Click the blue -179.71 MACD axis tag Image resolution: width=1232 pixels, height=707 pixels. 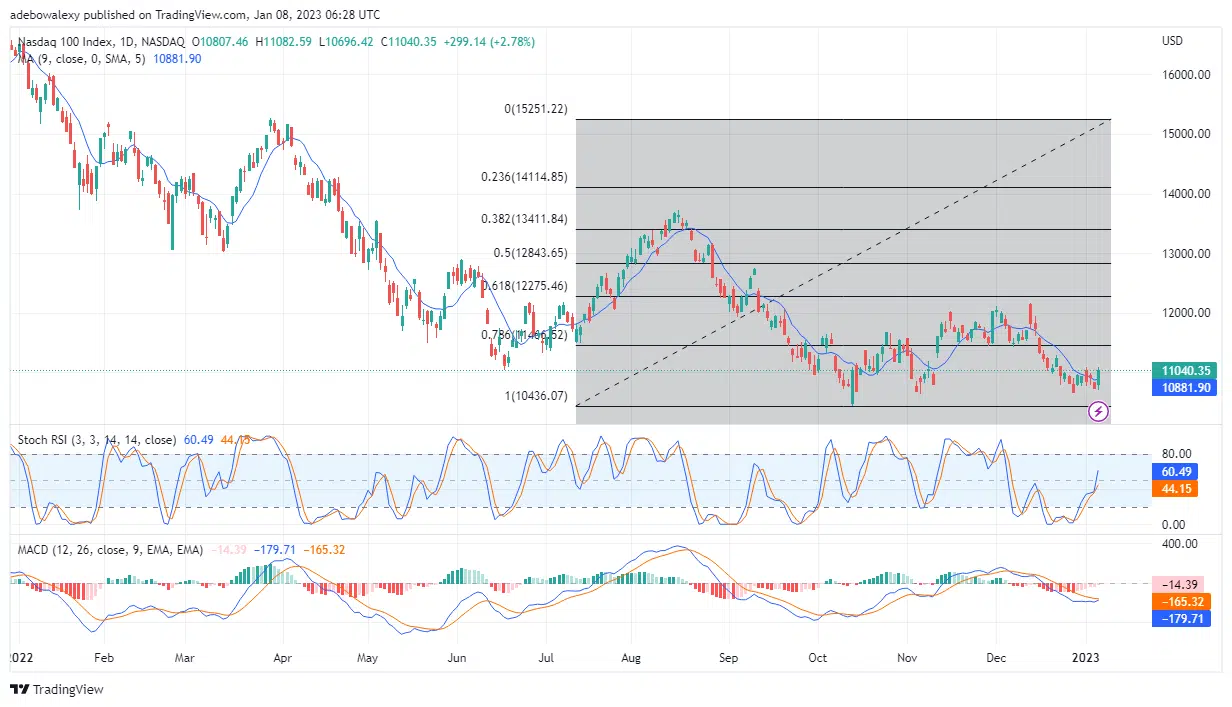[1181, 619]
